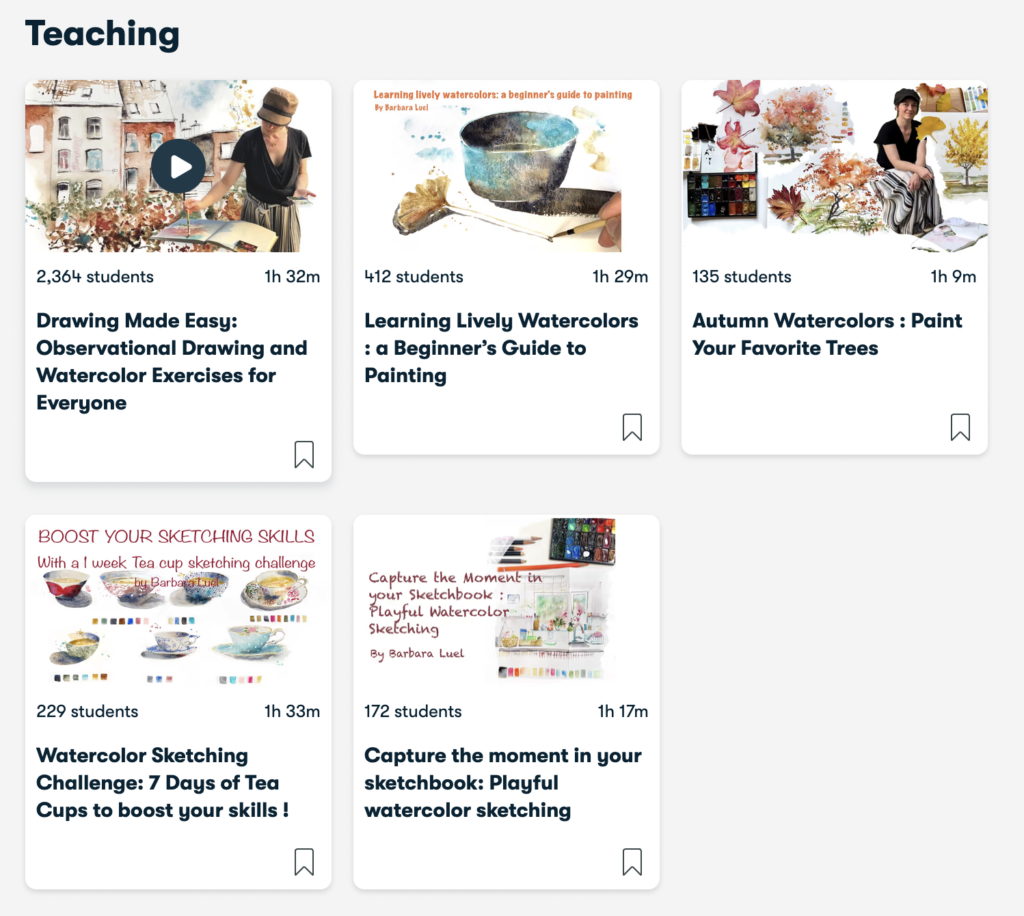
Task: Bookmark the Watercolor Sketching Challenge class
Action: (304, 862)
